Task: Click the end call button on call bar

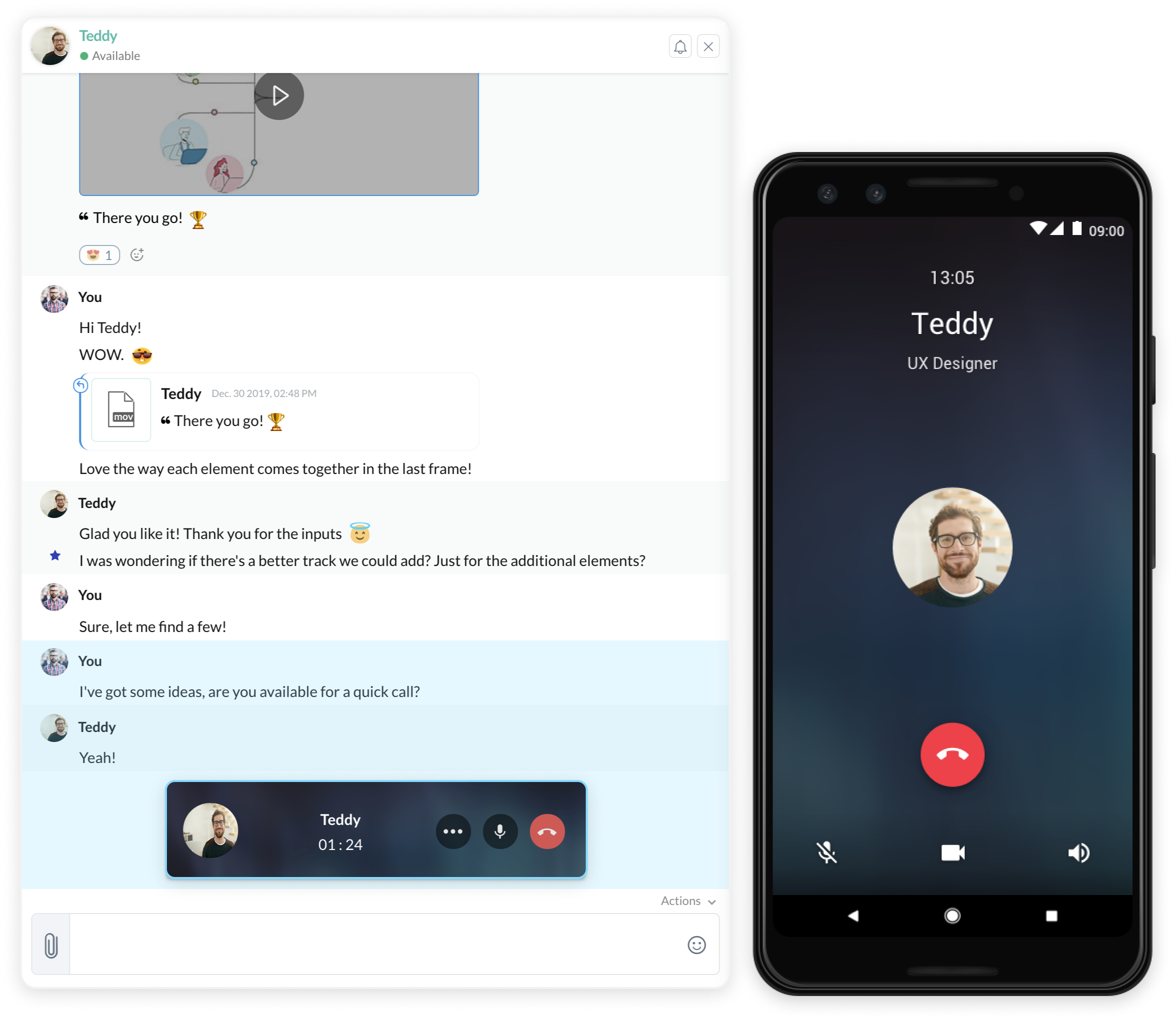Action: tap(546, 831)
